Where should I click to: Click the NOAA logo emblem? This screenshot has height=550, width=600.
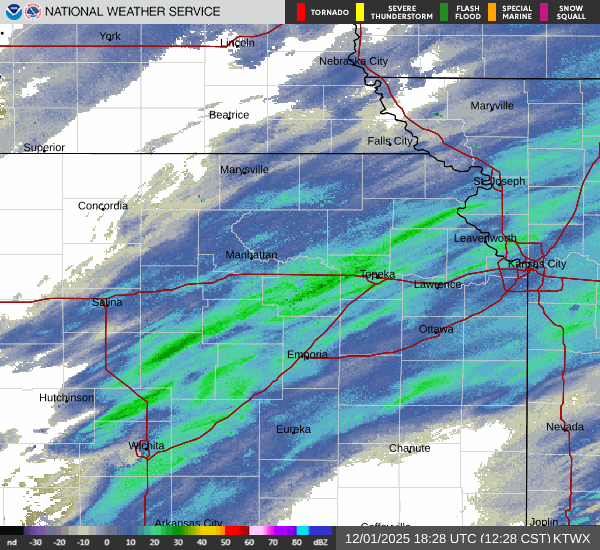pyautogui.click(x=12, y=12)
